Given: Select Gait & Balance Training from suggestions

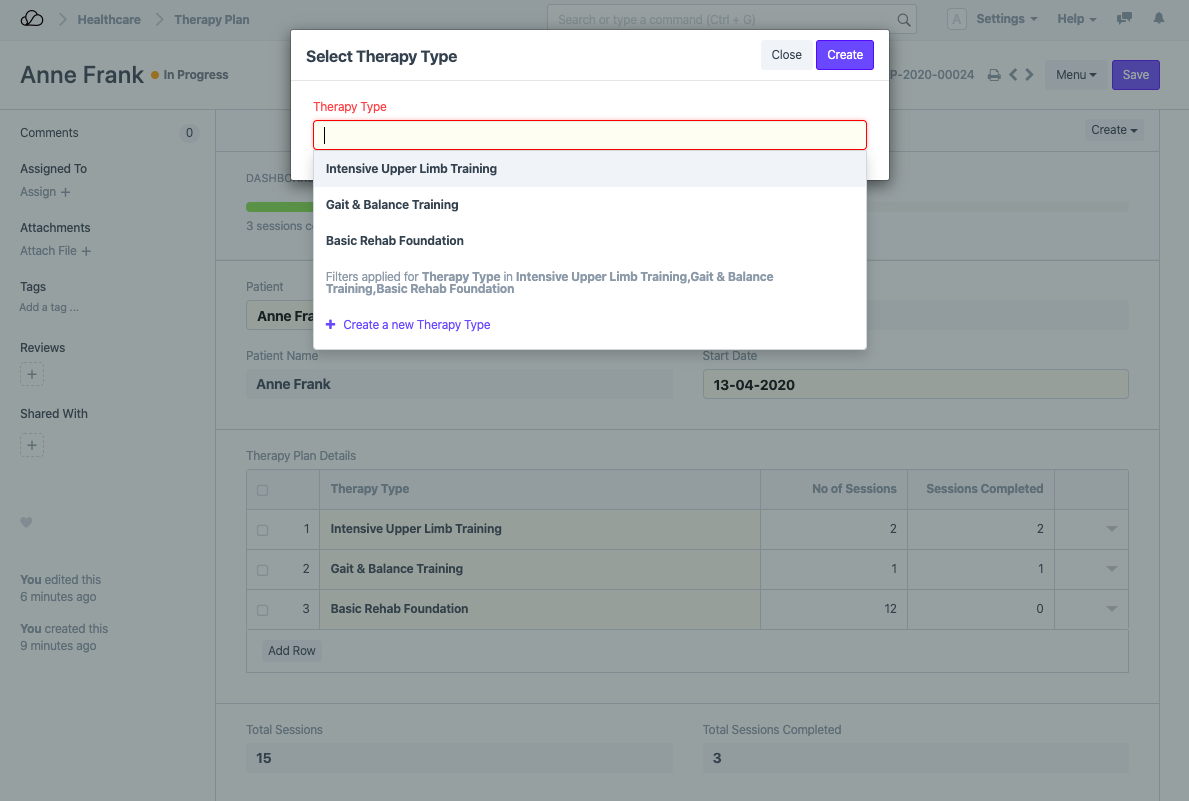Looking at the screenshot, I should pos(392,205).
